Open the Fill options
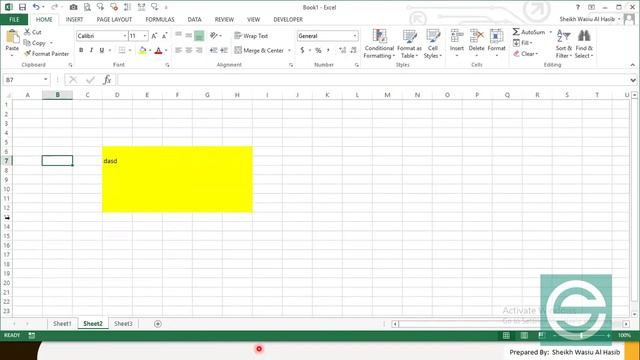The image size is (640, 360). 522,42
